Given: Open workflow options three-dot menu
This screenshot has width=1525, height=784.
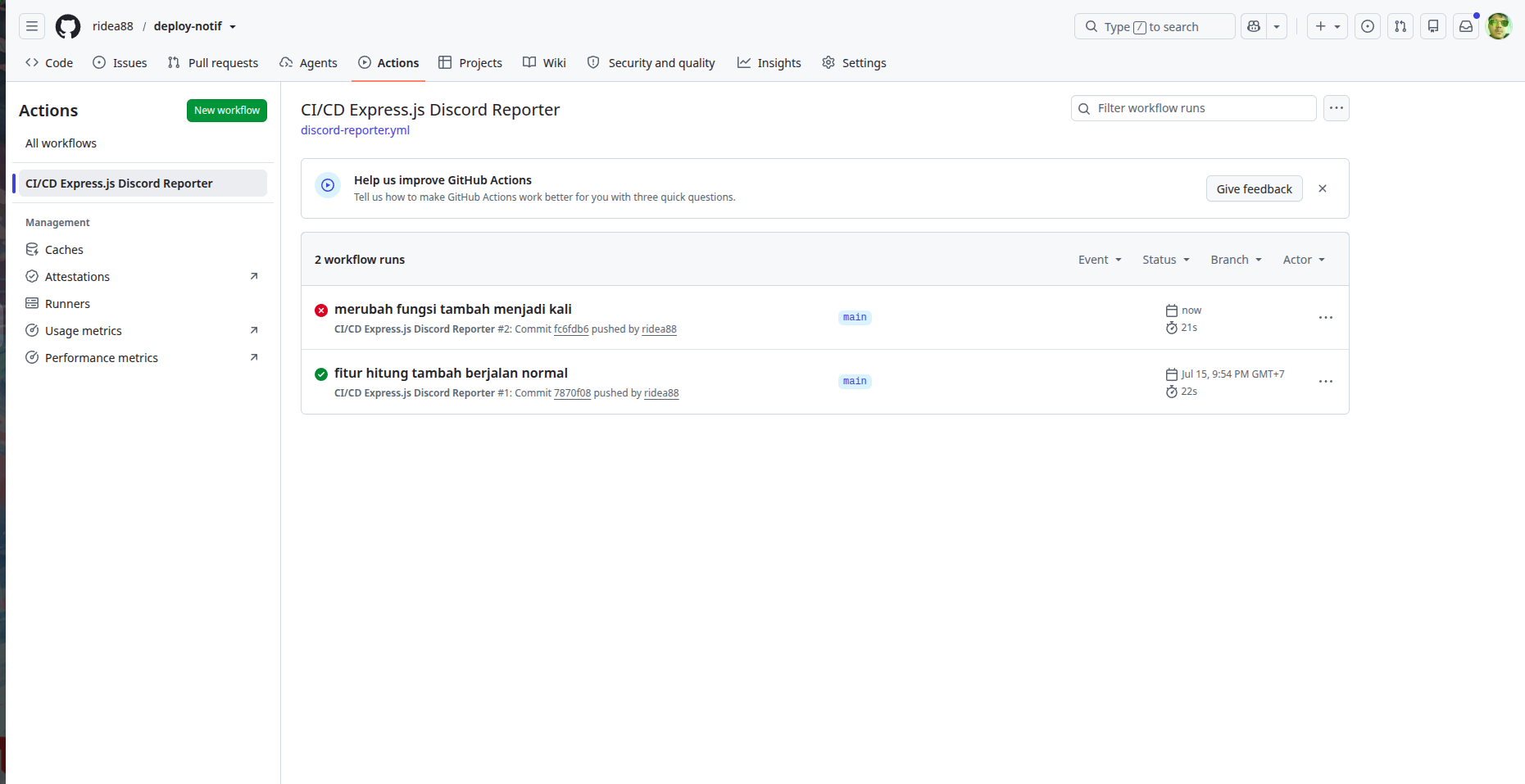Looking at the screenshot, I should coord(1337,108).
